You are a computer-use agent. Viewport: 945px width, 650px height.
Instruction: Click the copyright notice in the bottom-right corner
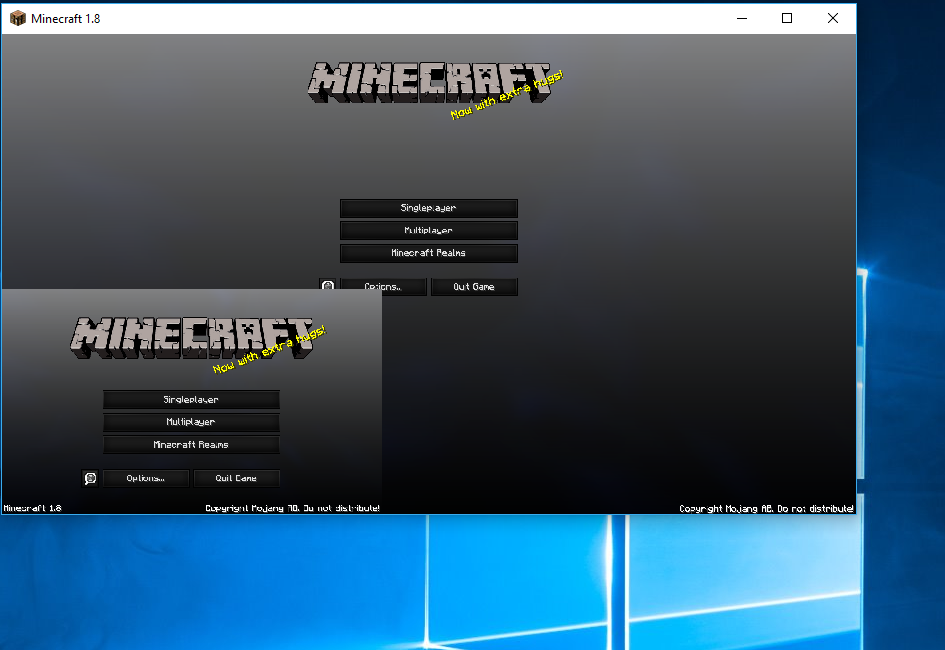[x=766, y=508]
